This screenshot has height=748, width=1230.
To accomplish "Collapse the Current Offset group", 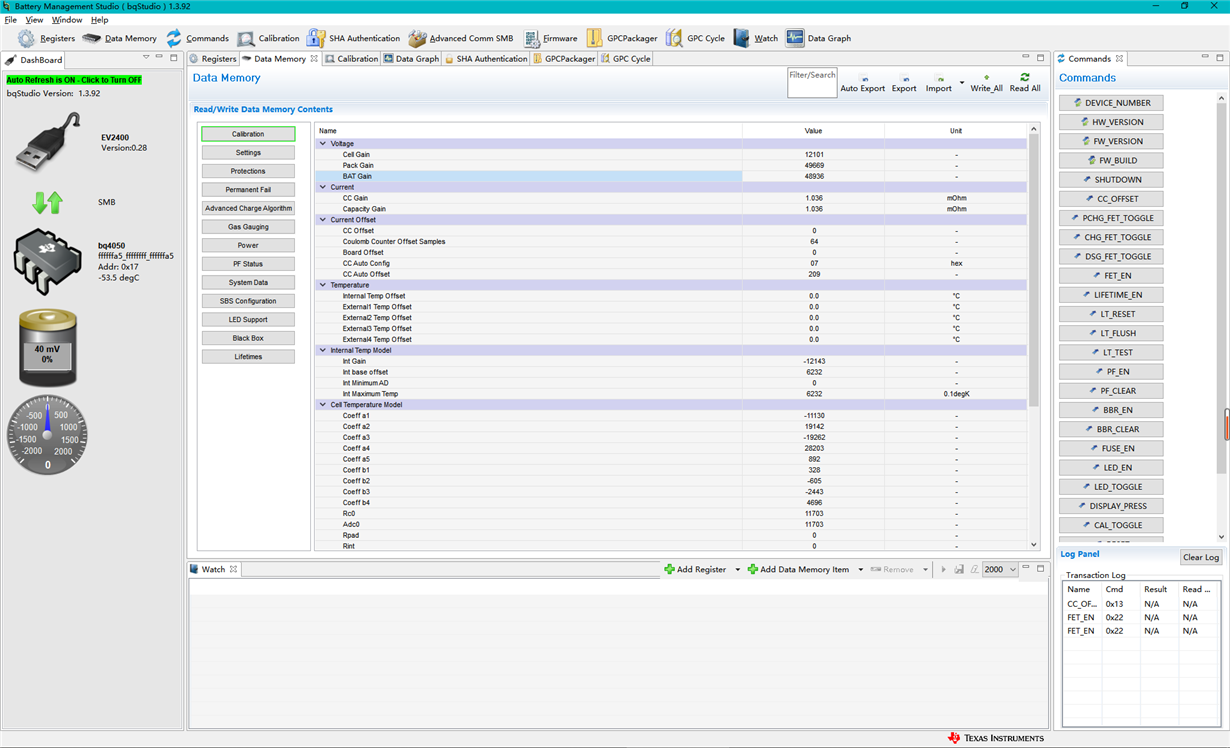I will click(323, 220).
